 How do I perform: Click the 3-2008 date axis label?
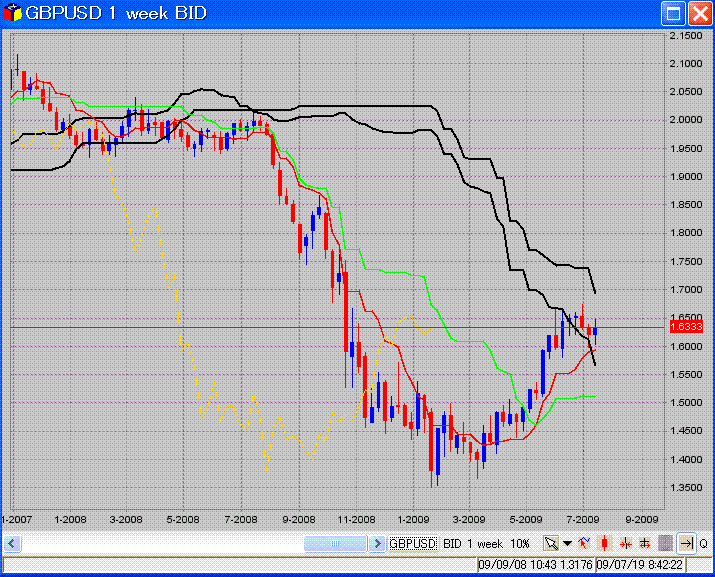[126, 520]
